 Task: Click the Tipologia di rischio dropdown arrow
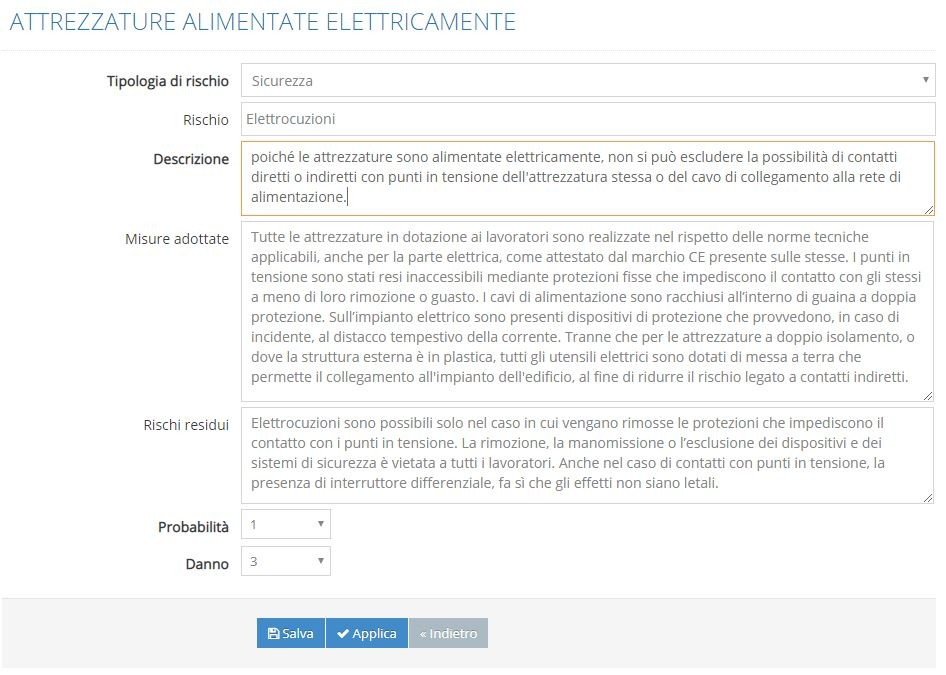[925, 80]
